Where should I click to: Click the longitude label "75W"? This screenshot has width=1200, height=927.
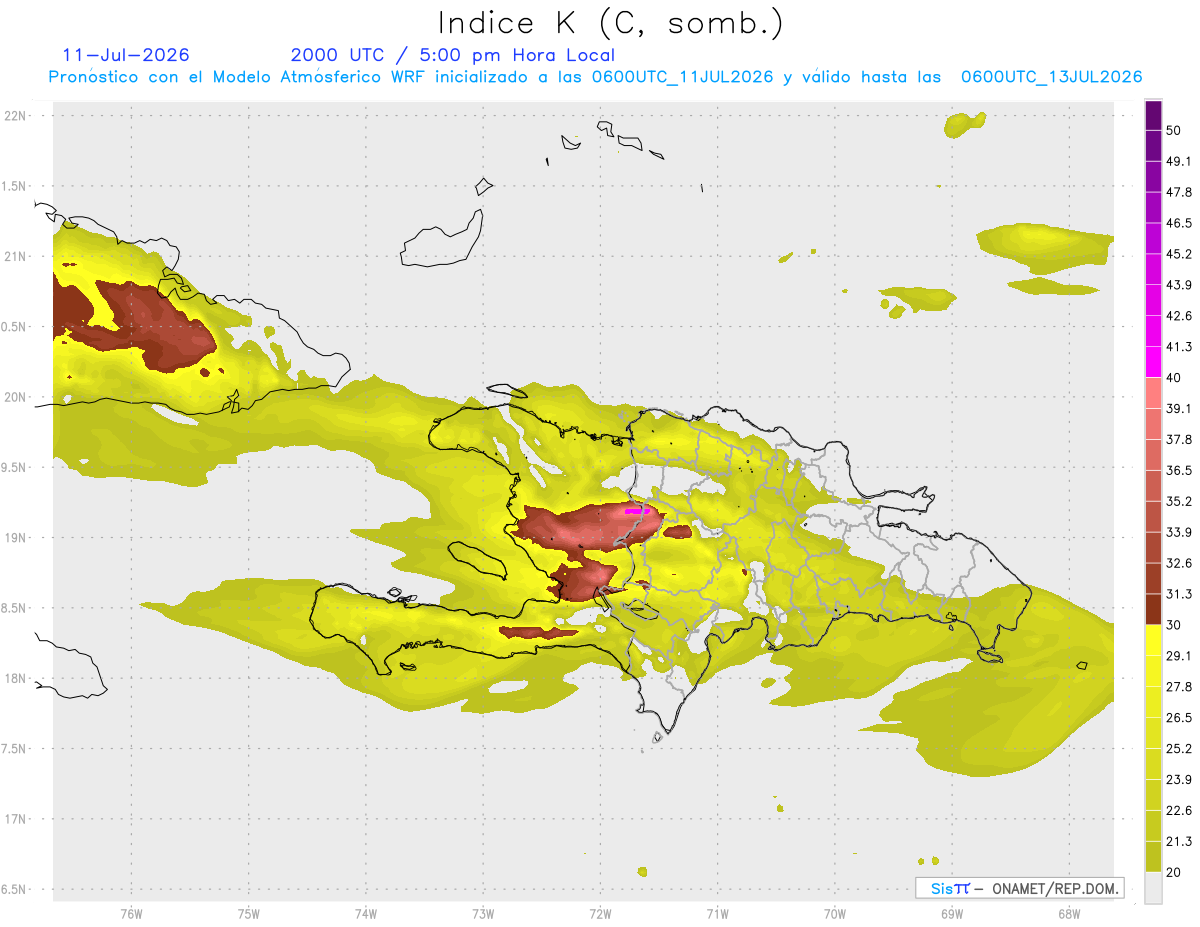click(x=249, y=913)
